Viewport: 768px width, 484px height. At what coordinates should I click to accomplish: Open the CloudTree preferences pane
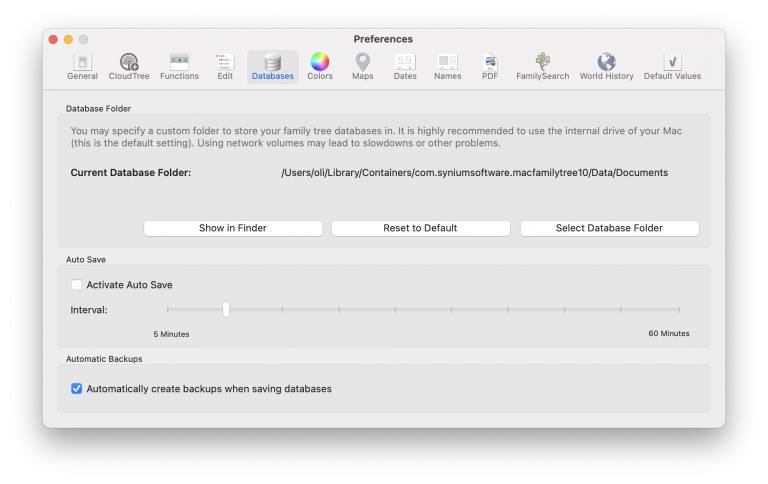[129, 67]
